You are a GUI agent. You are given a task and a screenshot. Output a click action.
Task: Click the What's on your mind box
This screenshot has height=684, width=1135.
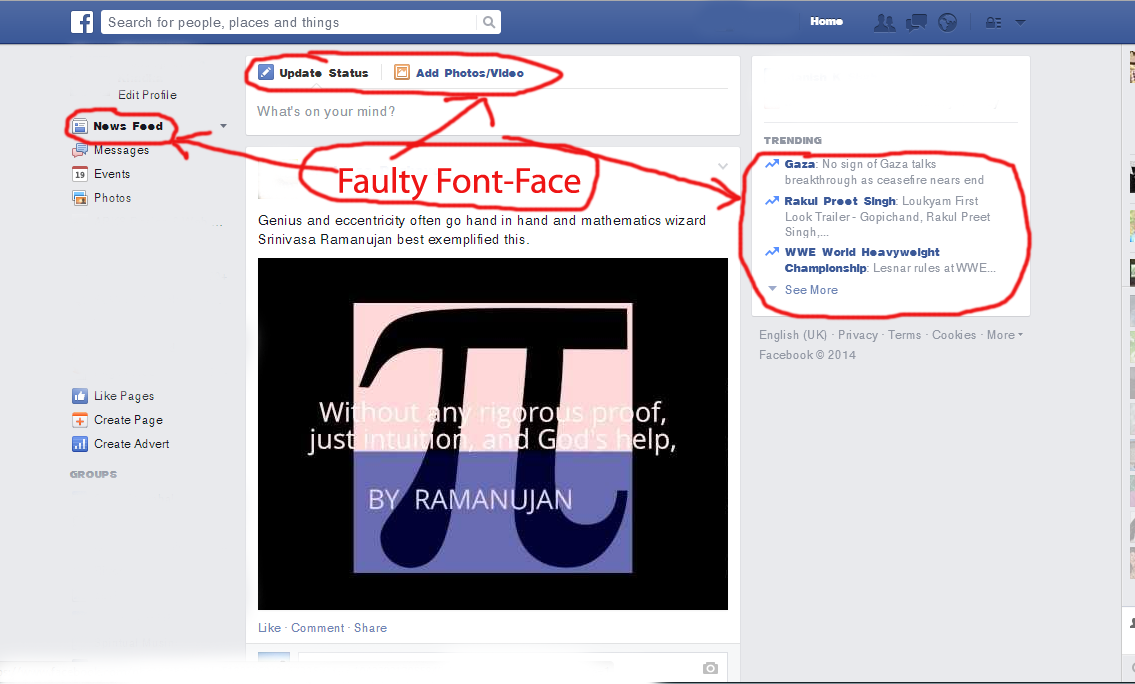[x=492, y=111]
